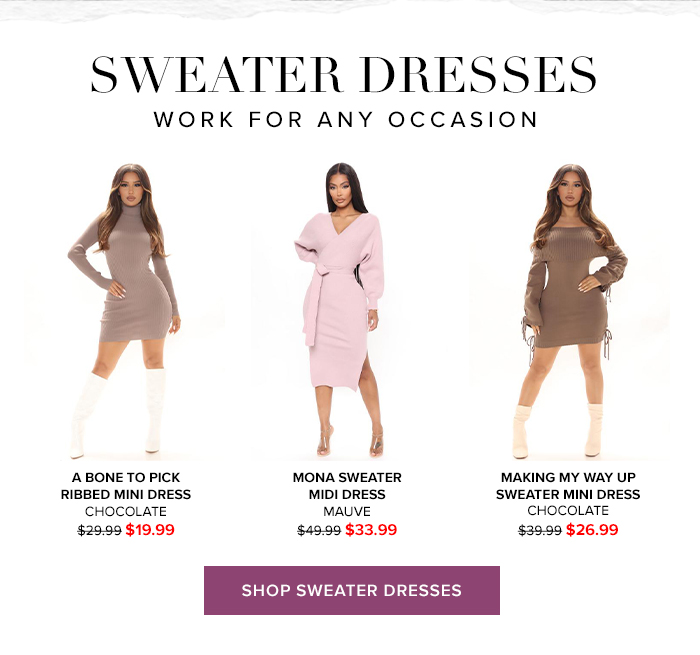Viewport: 700px width, 655px height.
Task: Open the mauve wrap midi dress photo
Action: [347, 311]
